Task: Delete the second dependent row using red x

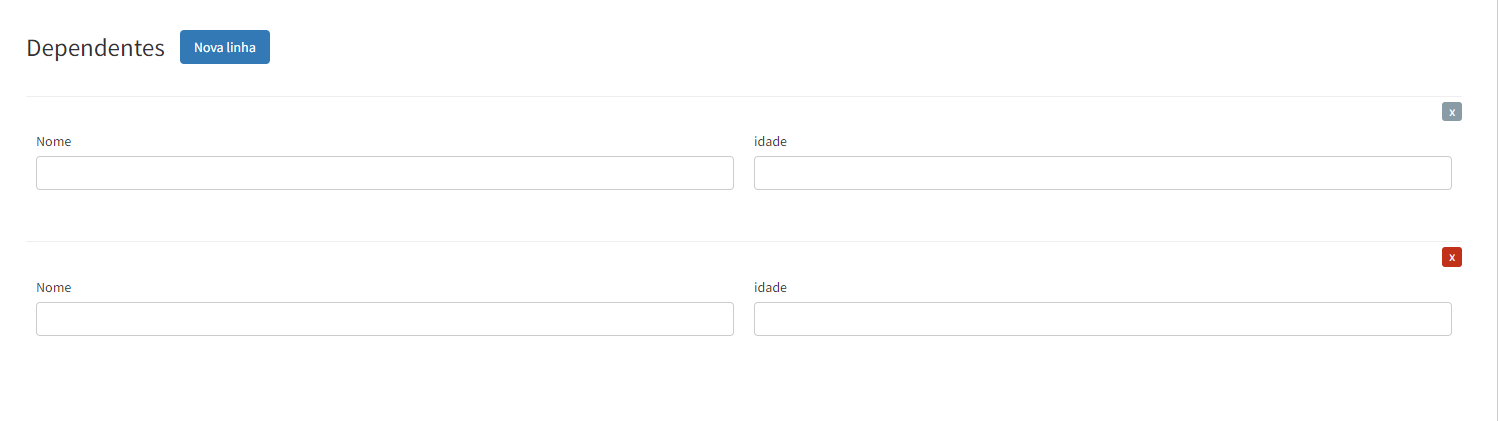Action: click(1451, 258)
